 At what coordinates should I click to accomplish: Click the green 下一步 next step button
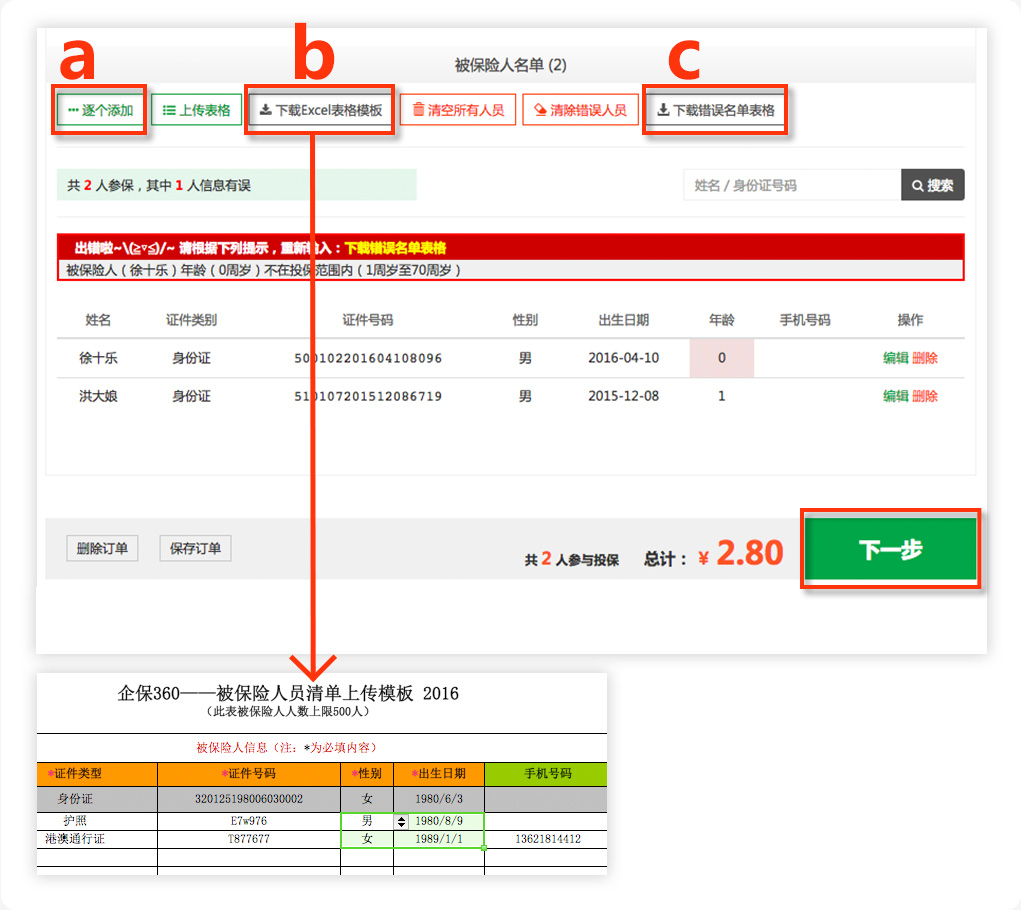(890, 549)
